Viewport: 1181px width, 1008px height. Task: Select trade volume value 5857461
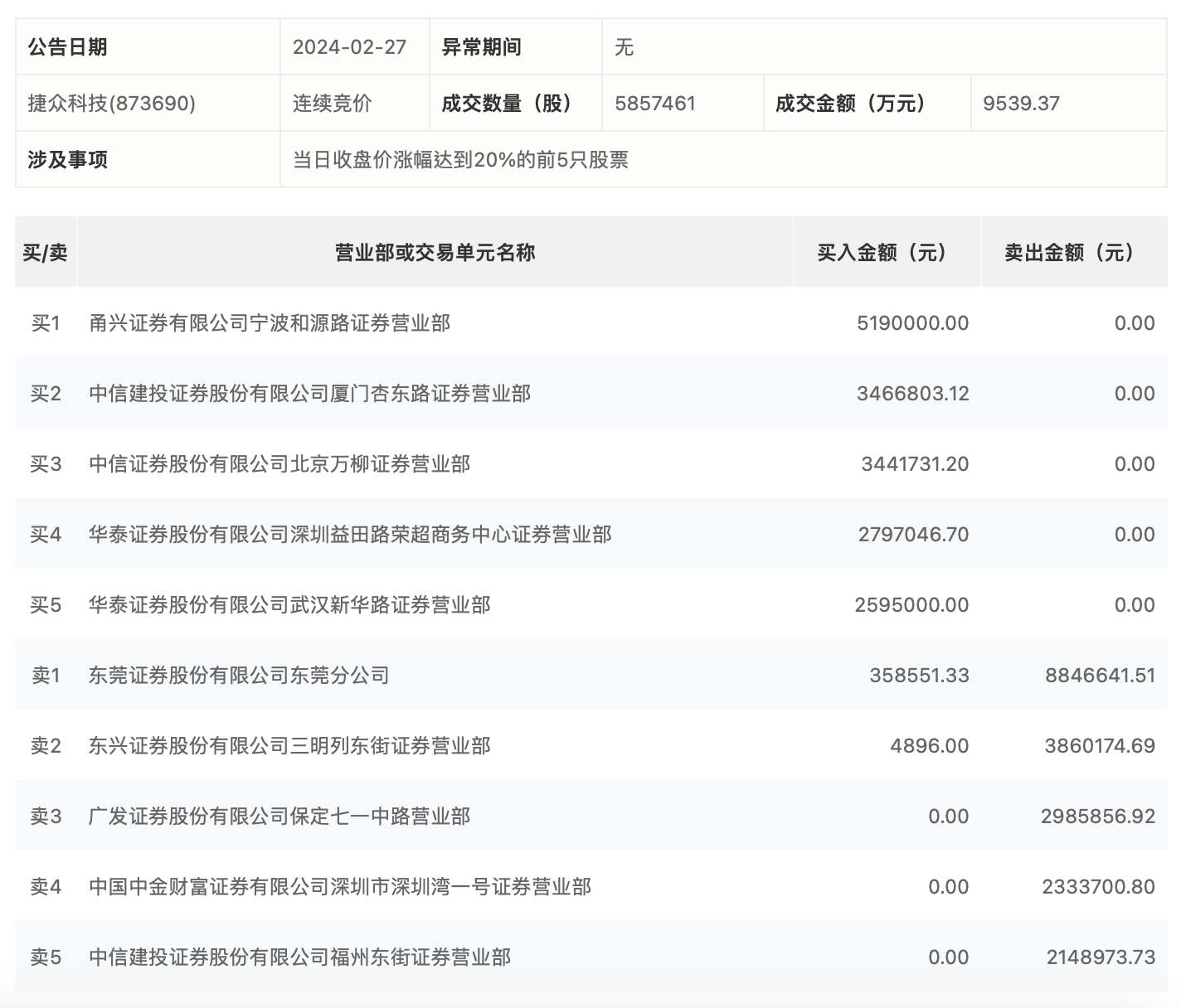point(655,103)
